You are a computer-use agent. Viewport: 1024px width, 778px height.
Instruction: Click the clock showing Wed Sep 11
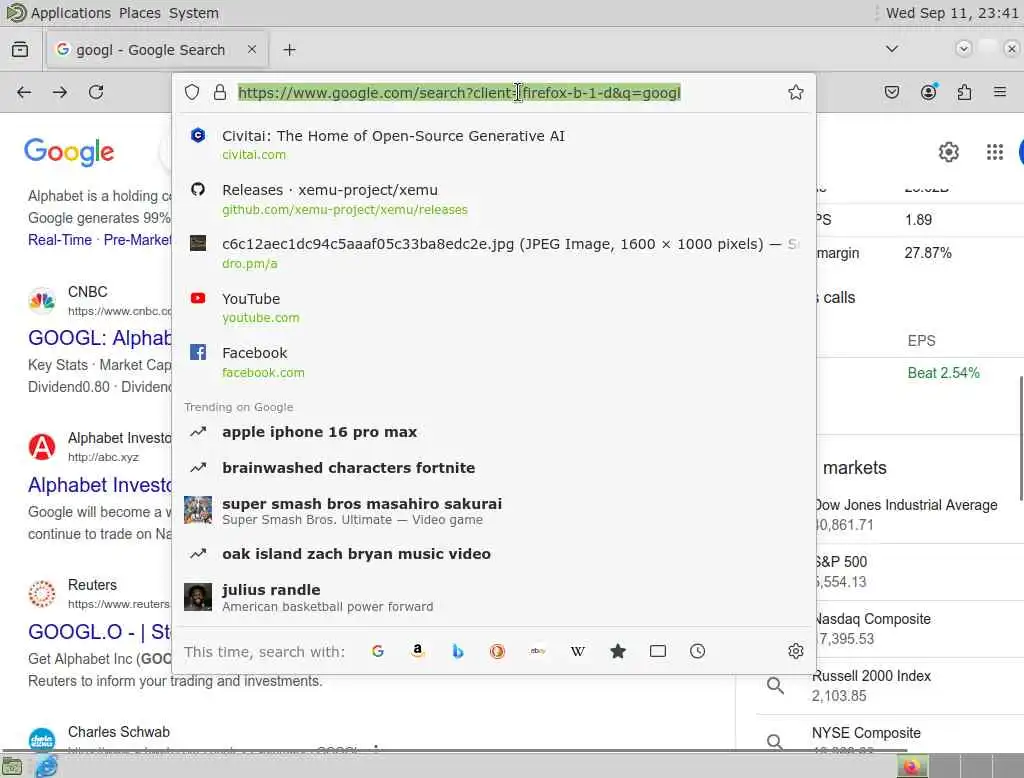tap(952, 13)
